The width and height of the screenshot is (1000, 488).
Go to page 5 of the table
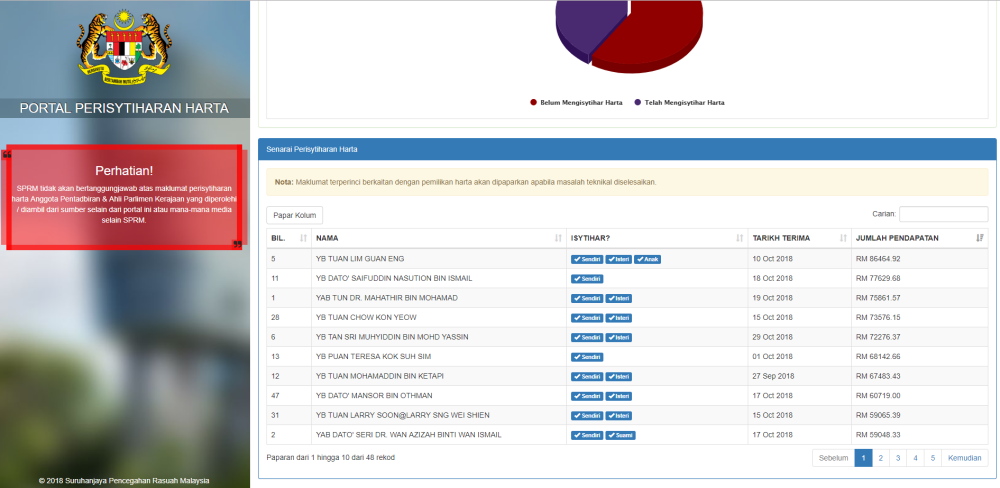coord(932,458)
